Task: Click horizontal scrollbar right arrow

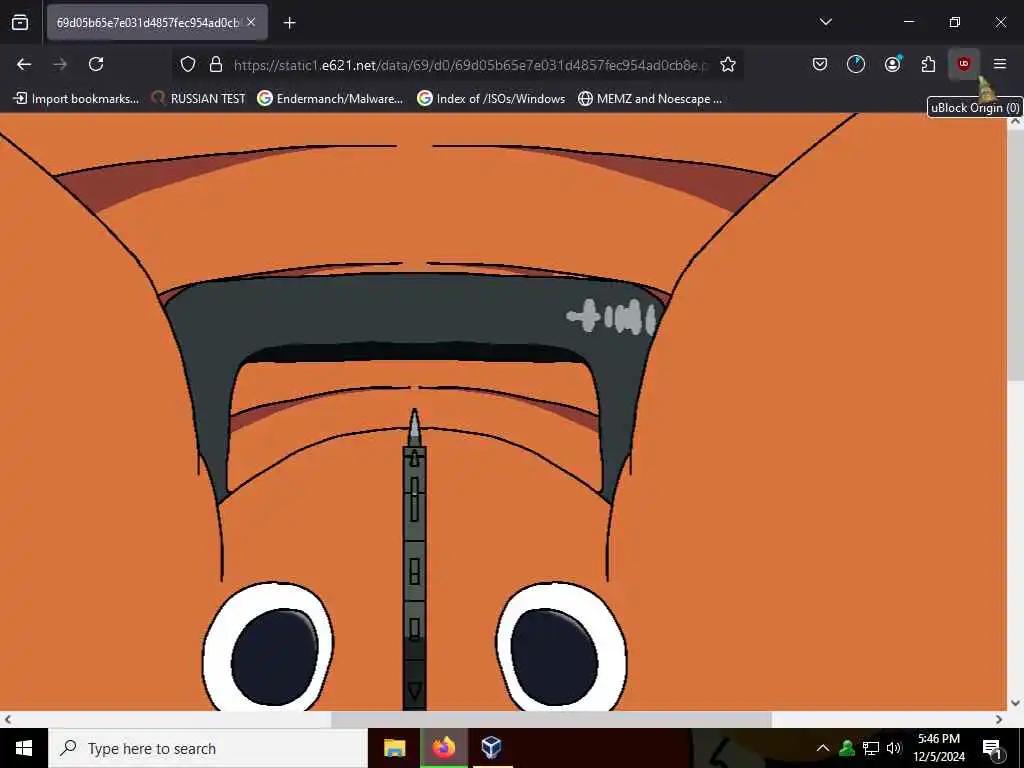Action: [999, 719]
